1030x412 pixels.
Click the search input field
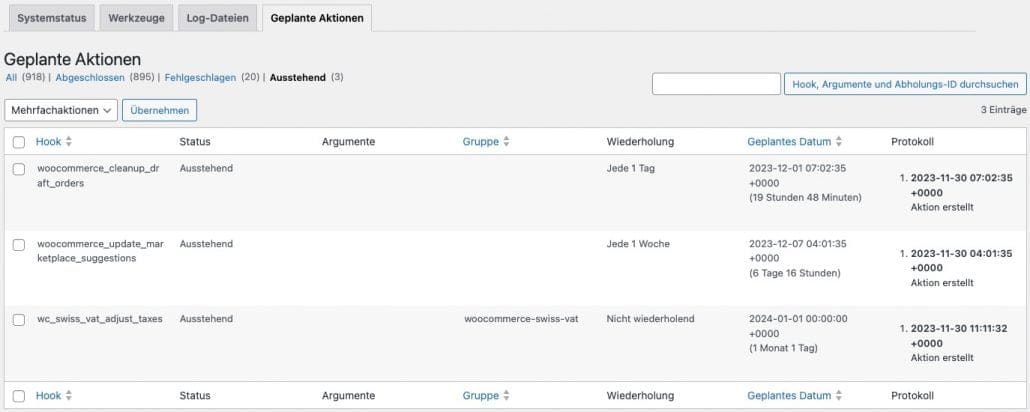(716, 84)
